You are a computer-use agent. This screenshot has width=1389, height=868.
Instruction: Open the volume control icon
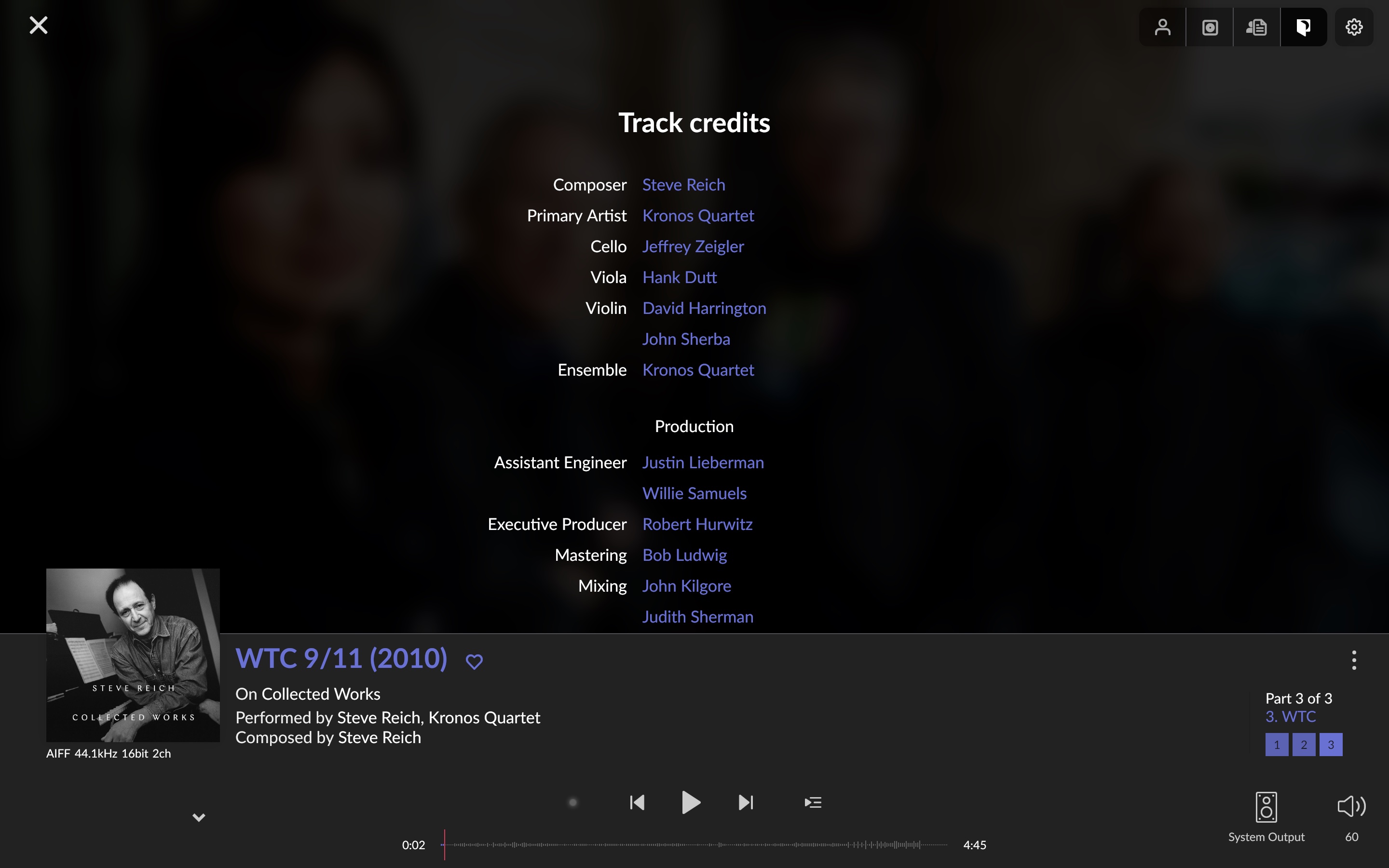(1351, 807)
